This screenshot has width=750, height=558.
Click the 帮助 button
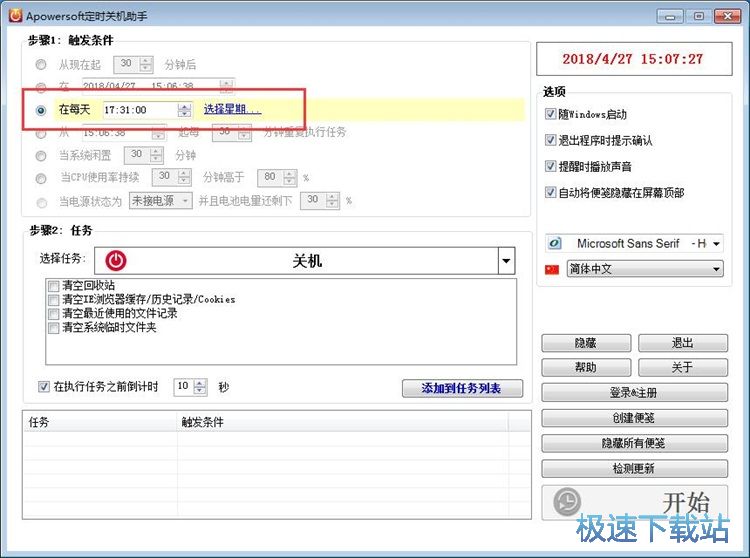coord(586,367)
